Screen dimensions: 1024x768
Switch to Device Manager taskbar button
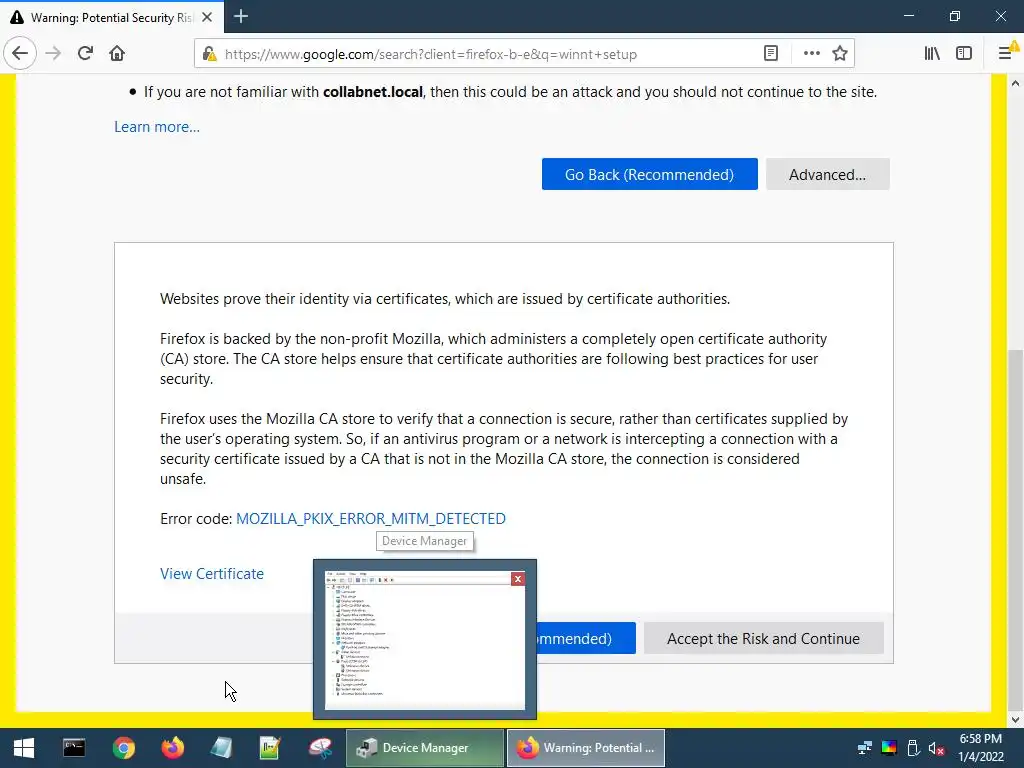pos(424,748)
